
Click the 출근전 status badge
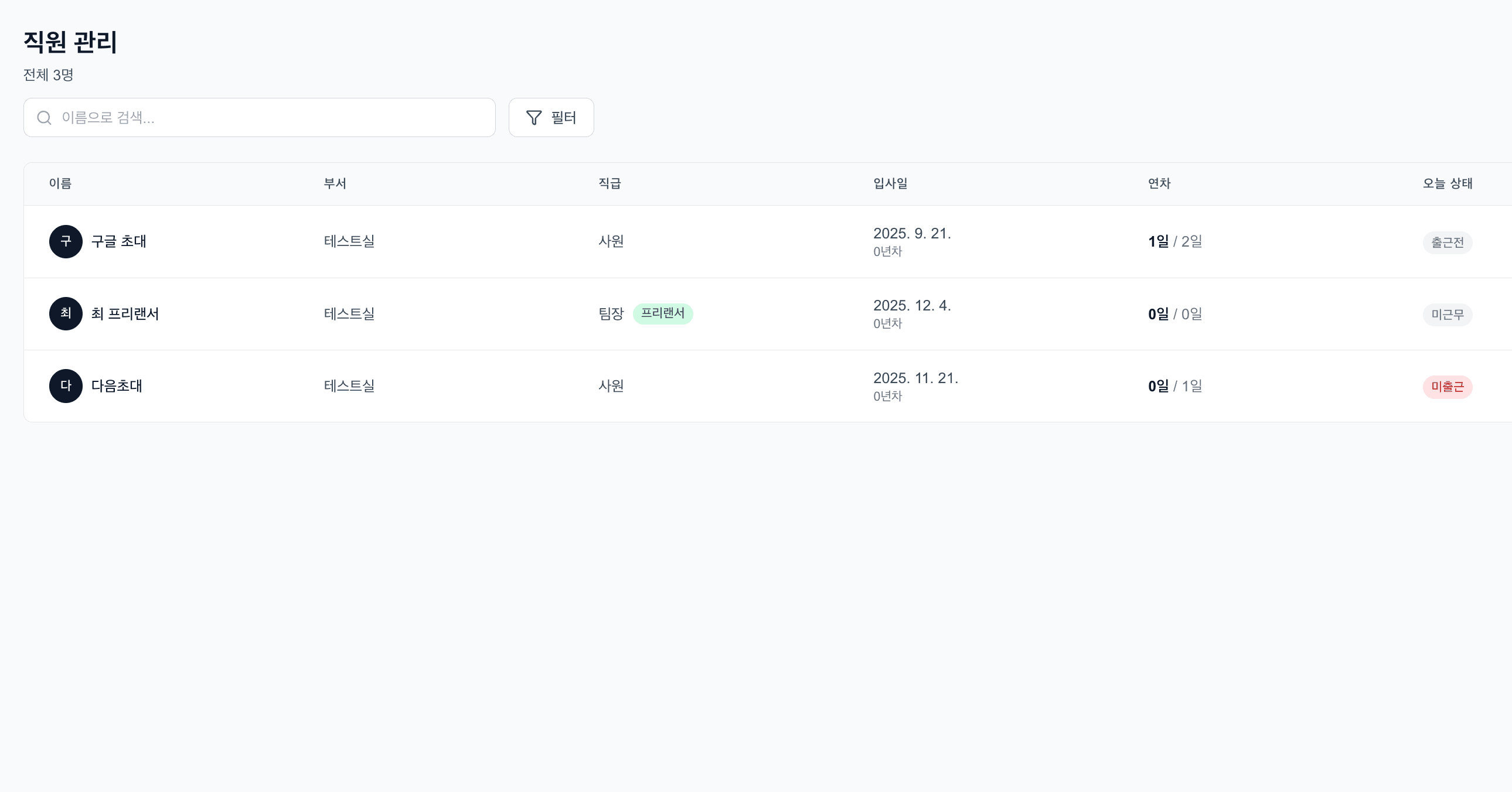(x=1447, y=243)
